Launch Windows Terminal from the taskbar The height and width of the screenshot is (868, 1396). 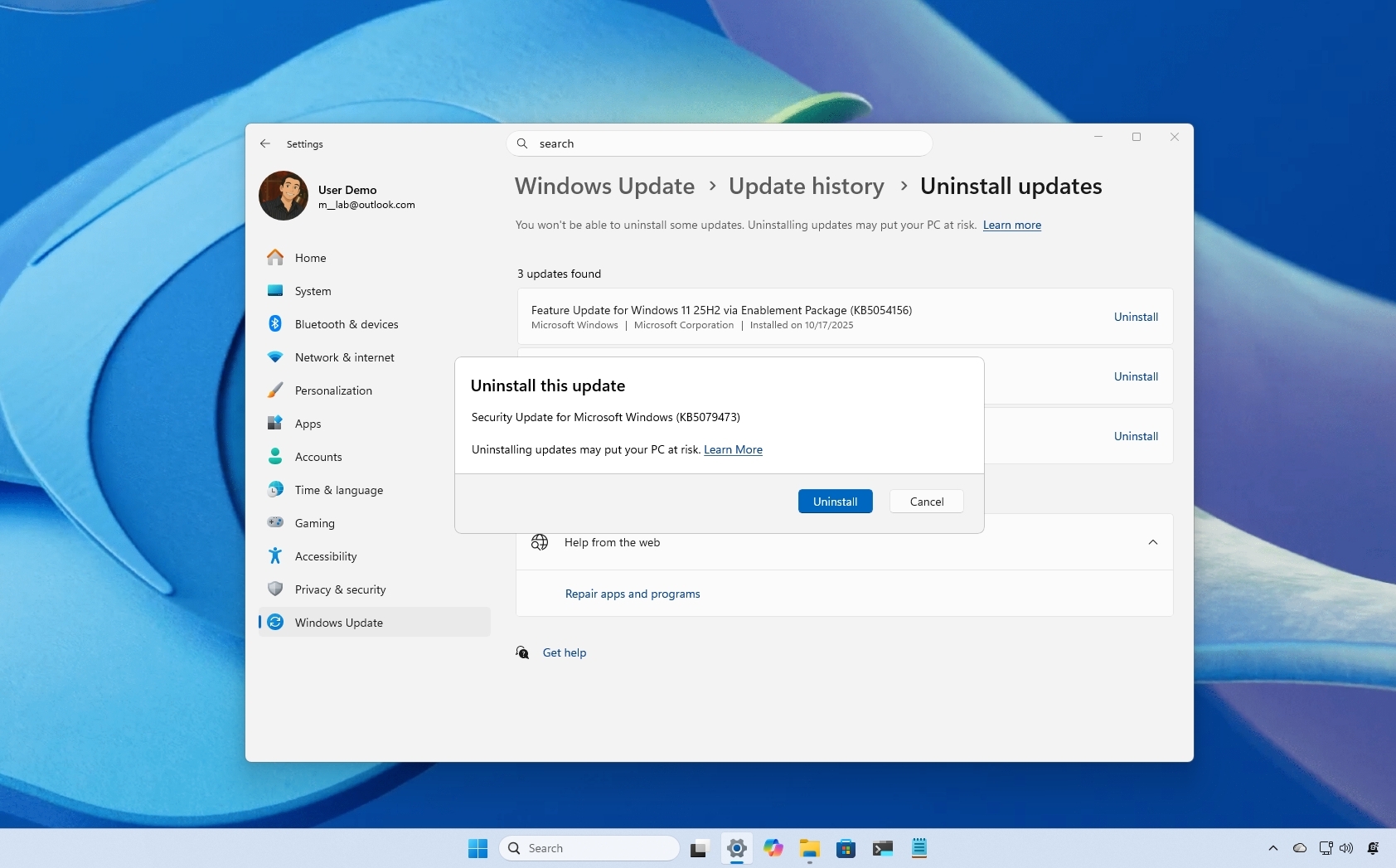pyautogui.click(x=883, y=848)
